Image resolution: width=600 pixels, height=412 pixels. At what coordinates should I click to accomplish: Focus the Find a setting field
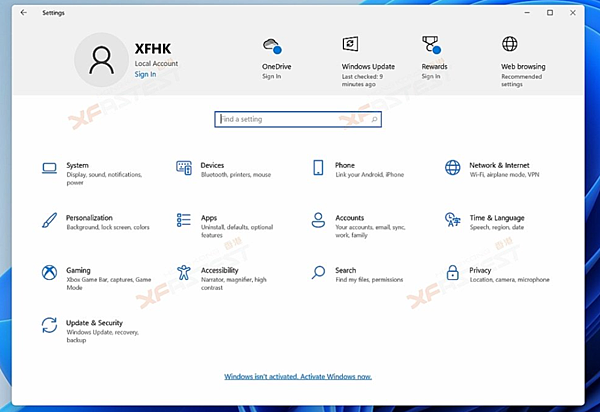(x=298, y=119)
